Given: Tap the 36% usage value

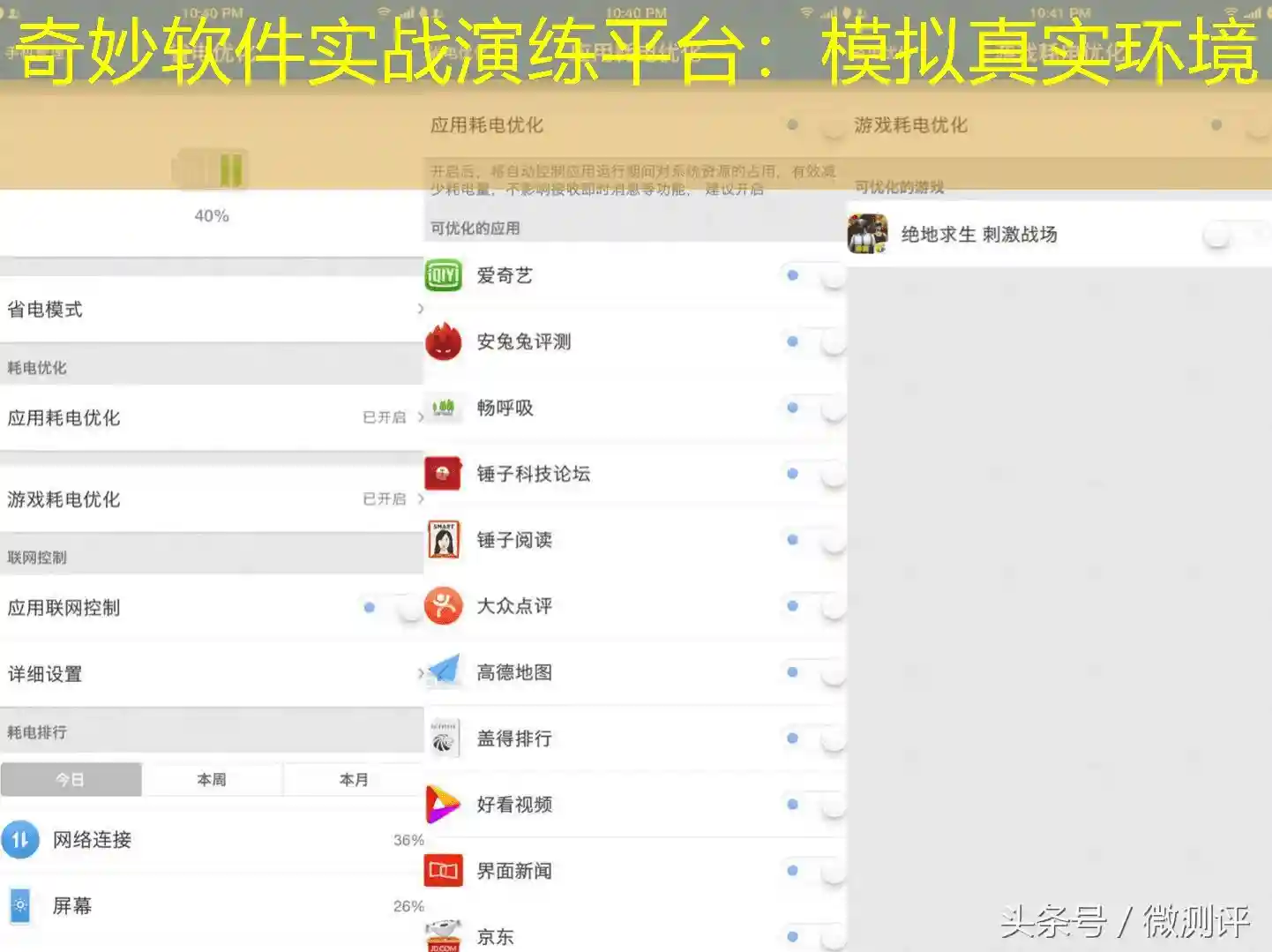Looking at the screenshot, I should pos(408,840).
